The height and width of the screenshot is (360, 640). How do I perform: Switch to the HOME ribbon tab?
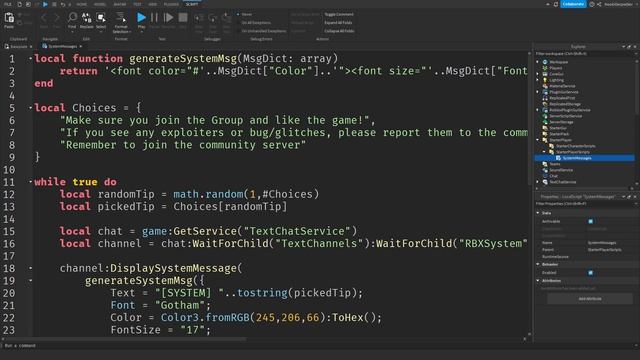tap(82, 4)
